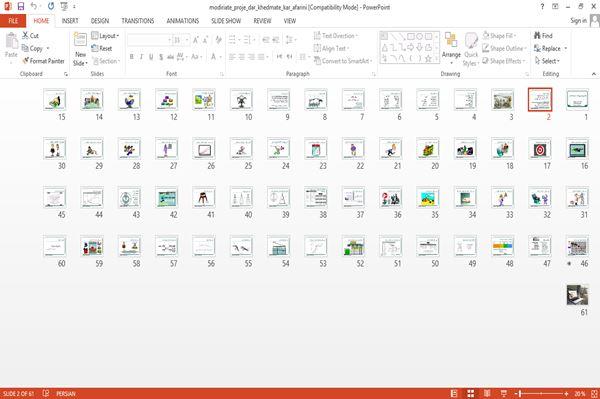The height and width of the screenshot is (399, 600).
Task: Open the Shape Outline dropdown
Action: coord(504,48)
